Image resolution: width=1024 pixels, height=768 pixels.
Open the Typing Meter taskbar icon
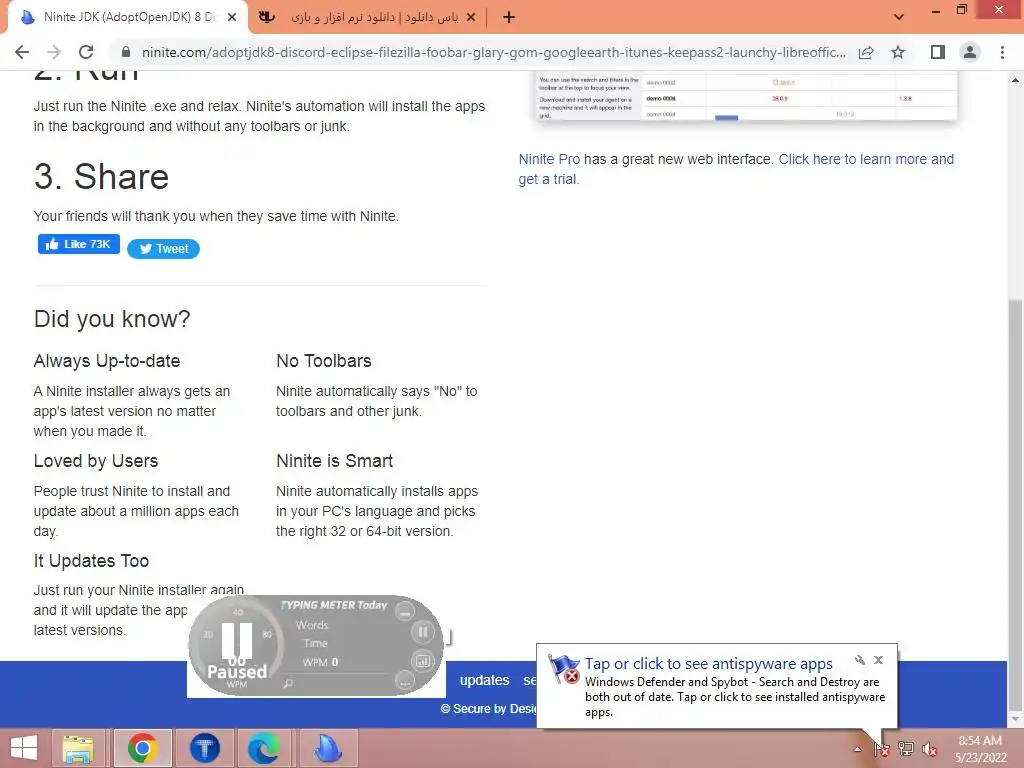[205, 748]
